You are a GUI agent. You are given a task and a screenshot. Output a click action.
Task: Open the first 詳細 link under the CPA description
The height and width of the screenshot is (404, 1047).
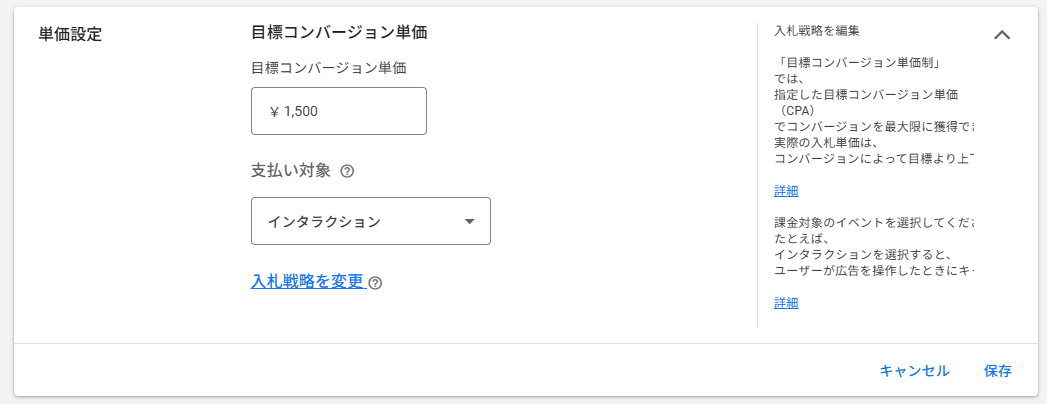coord(786,191)
